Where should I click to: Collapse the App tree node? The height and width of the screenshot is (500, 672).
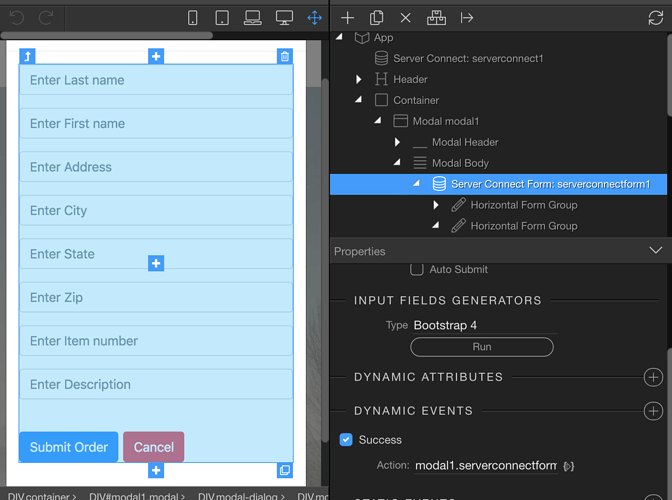click(x=339, y=37)
